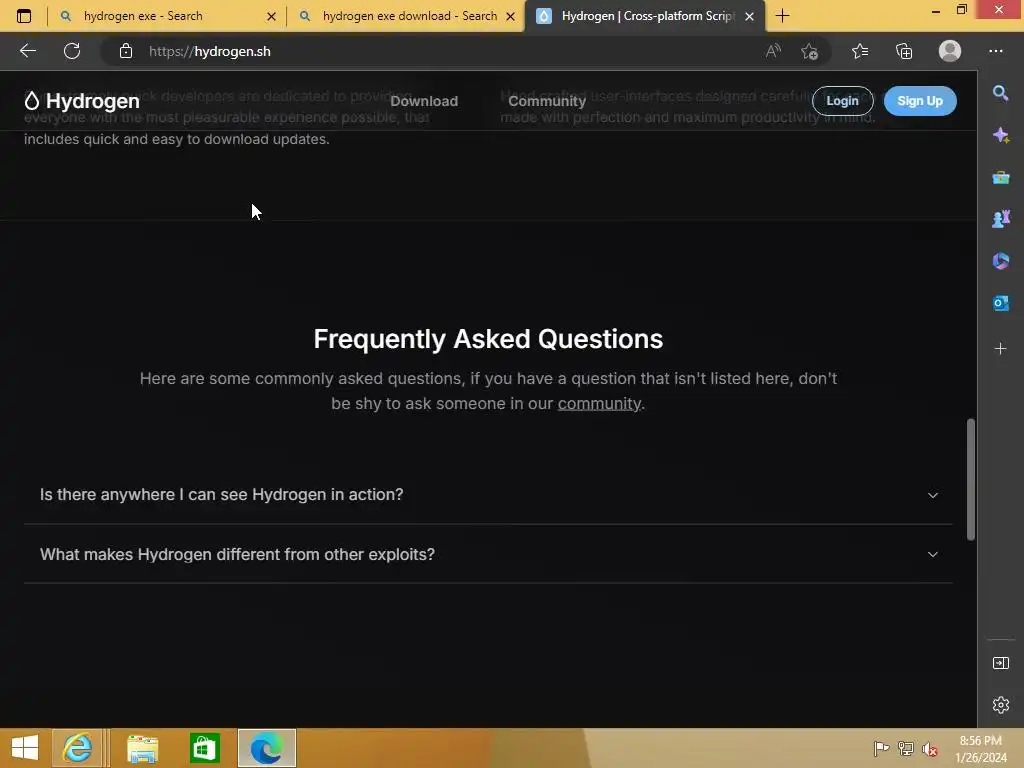Expand 'Is there anywhere I can see Hydrogen' question
The height and width of the screenshot is (768, 1024).
[x=488, y=494]
